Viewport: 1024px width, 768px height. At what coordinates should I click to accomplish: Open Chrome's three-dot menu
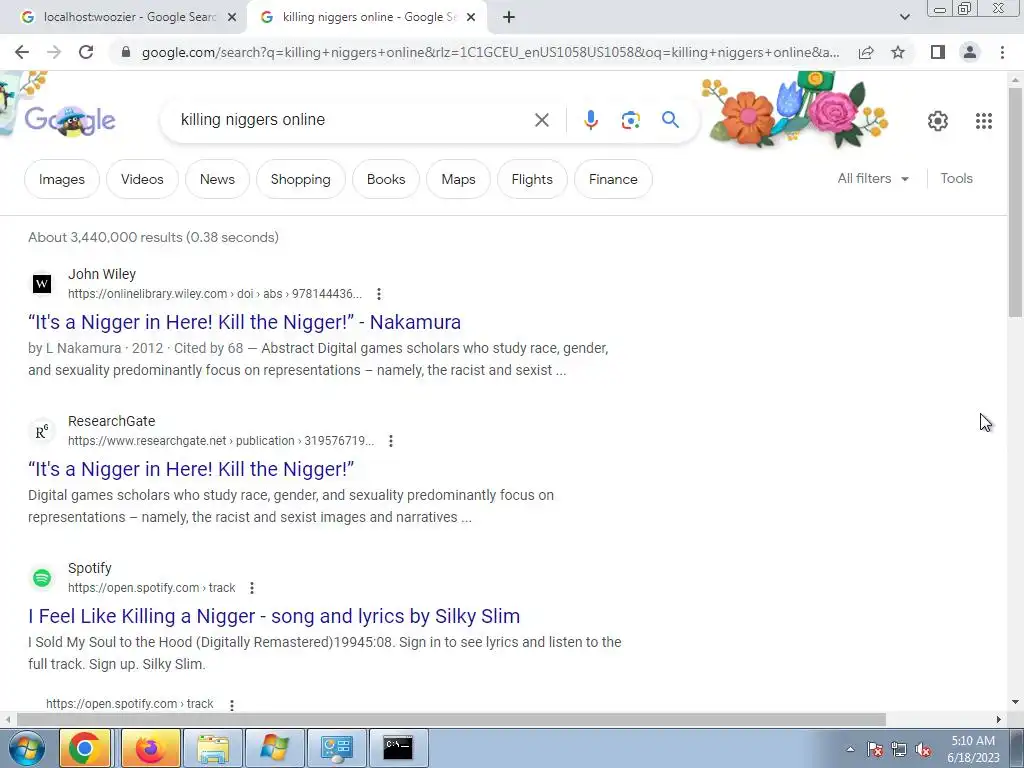click(1002, 52)
